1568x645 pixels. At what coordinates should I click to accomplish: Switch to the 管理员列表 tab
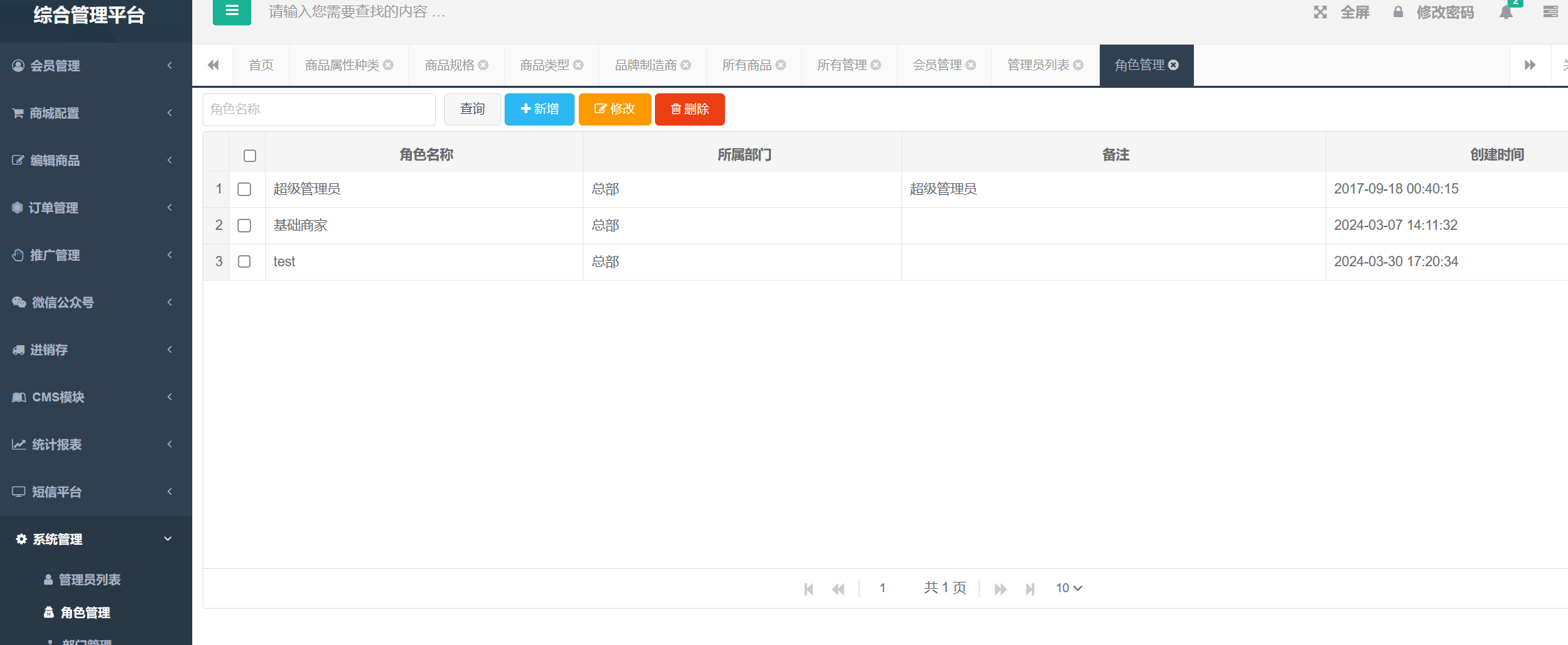coord(1038,65)
